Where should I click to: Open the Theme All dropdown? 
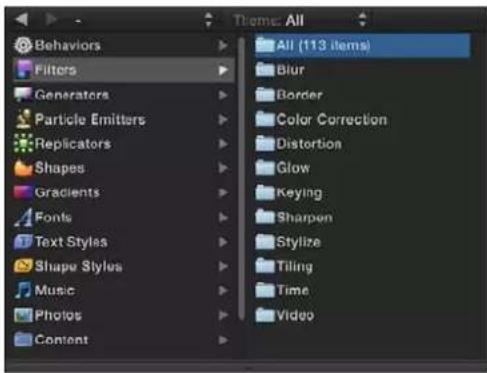coord(363,20)
